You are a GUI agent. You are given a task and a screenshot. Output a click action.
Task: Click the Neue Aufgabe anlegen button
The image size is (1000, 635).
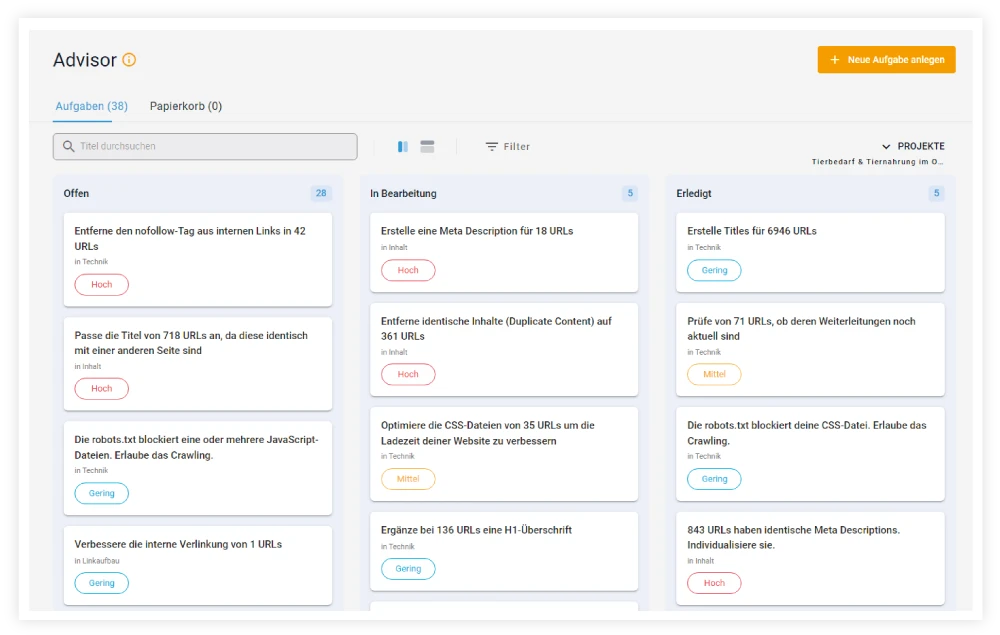click(886, 59)
